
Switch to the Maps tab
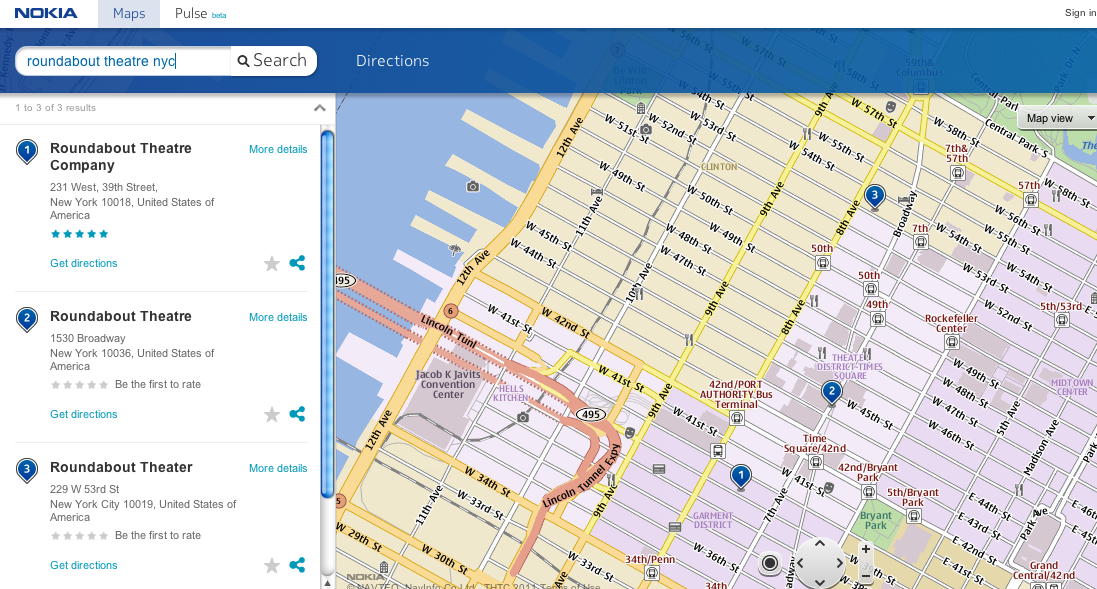[x=128, y=13]
